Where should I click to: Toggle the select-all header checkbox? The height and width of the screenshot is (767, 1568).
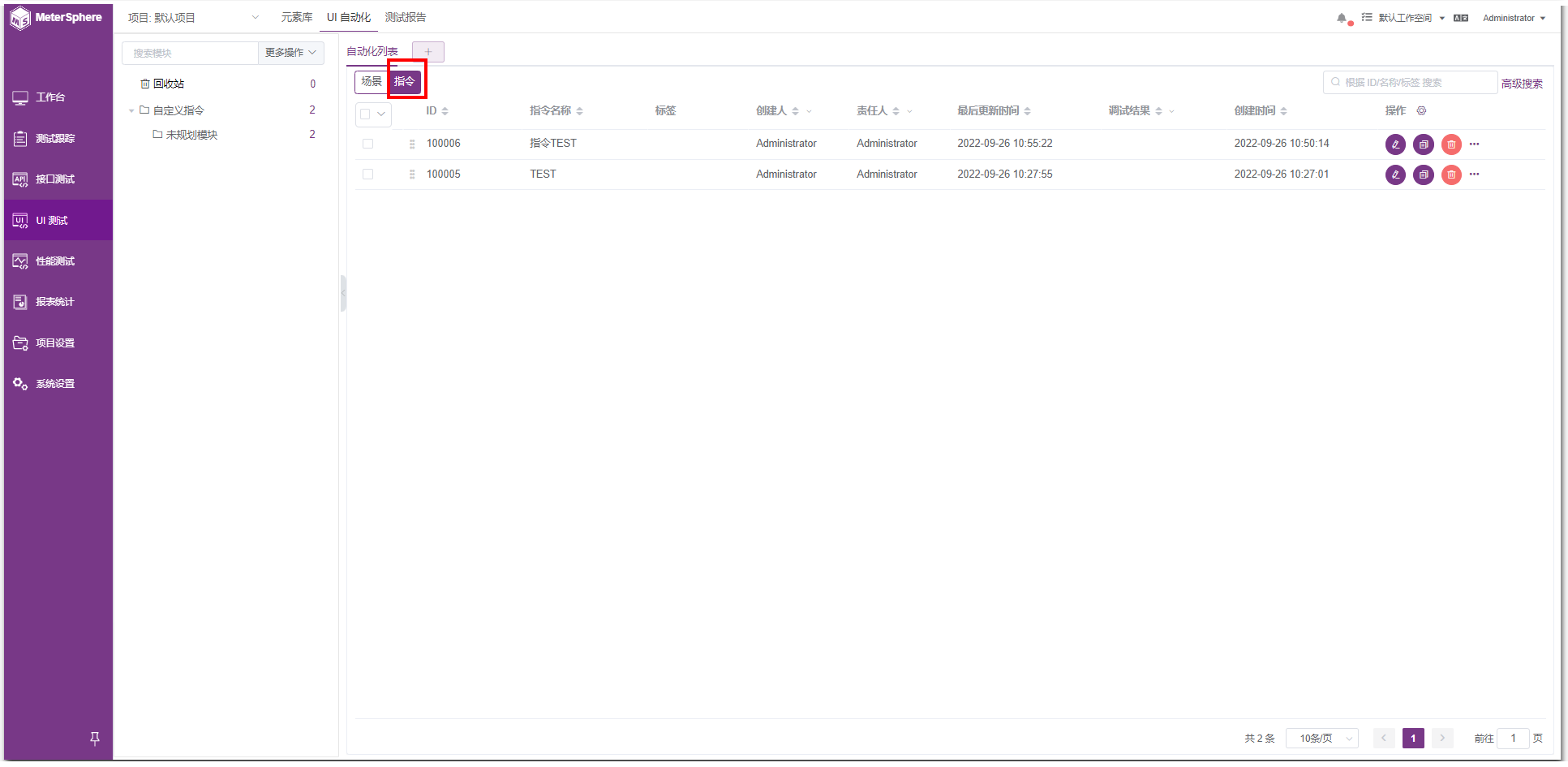point(365,114)
